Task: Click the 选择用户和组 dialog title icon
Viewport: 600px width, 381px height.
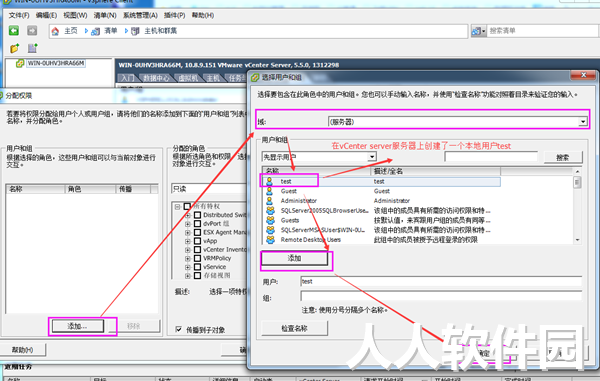Action: click(255, 78)
